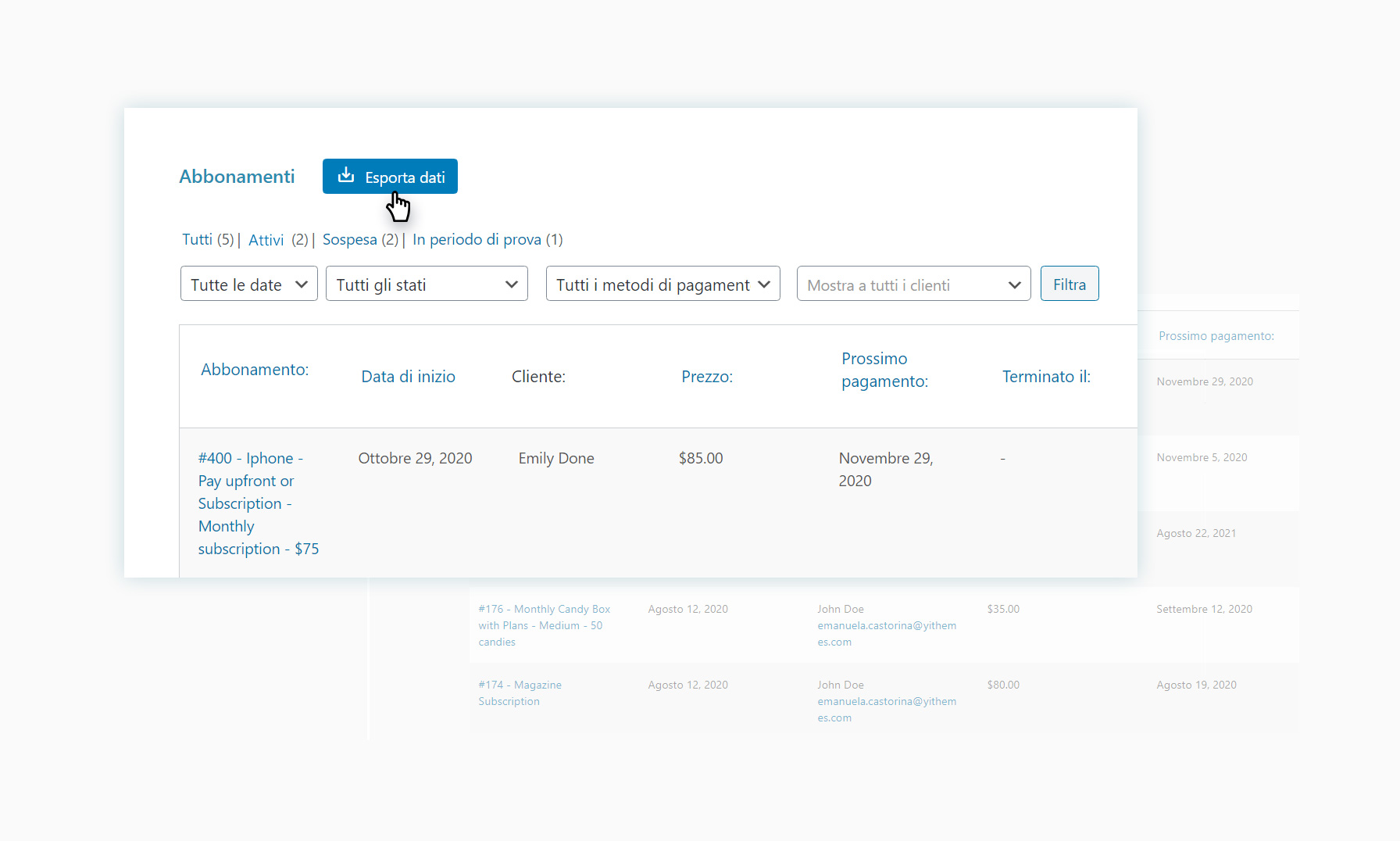The height and width of the screenshot is (841, 1400).
Task: Click Emily Done customer cell
Action: click(556, 458)
